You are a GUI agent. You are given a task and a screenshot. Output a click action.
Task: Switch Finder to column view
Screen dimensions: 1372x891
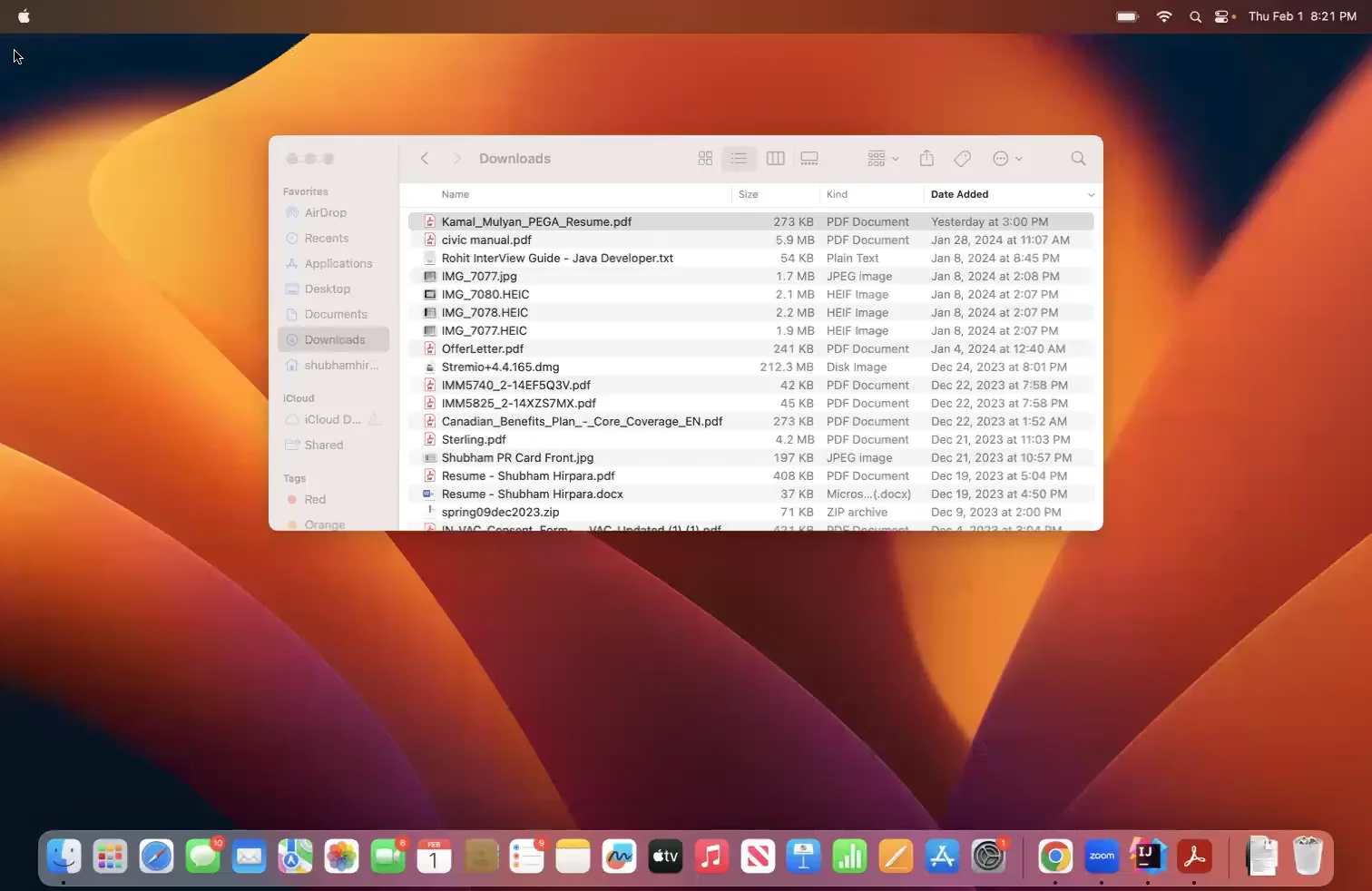[x=775, y=159]
